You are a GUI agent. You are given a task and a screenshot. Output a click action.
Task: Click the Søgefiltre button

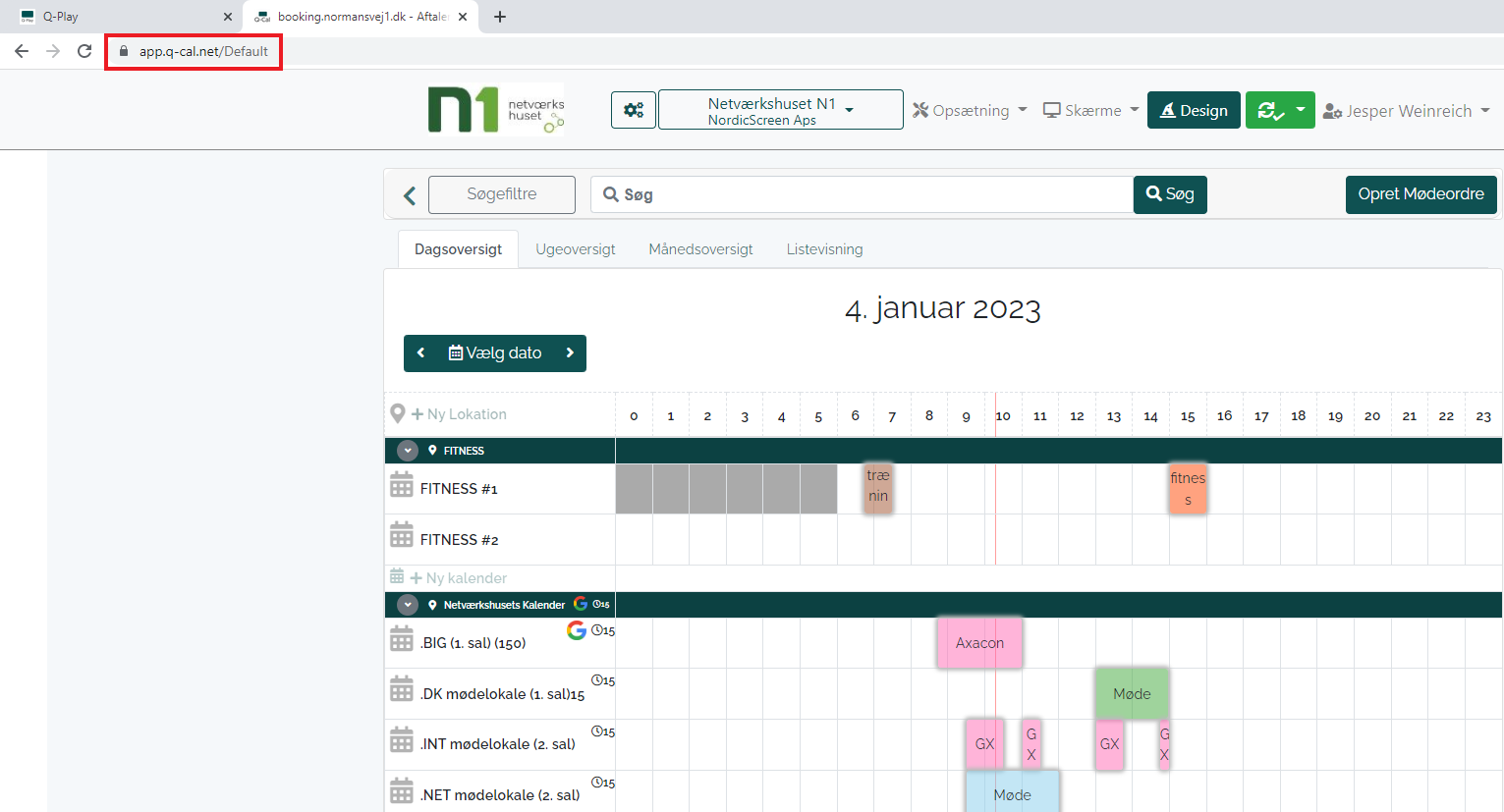point(502,194)
